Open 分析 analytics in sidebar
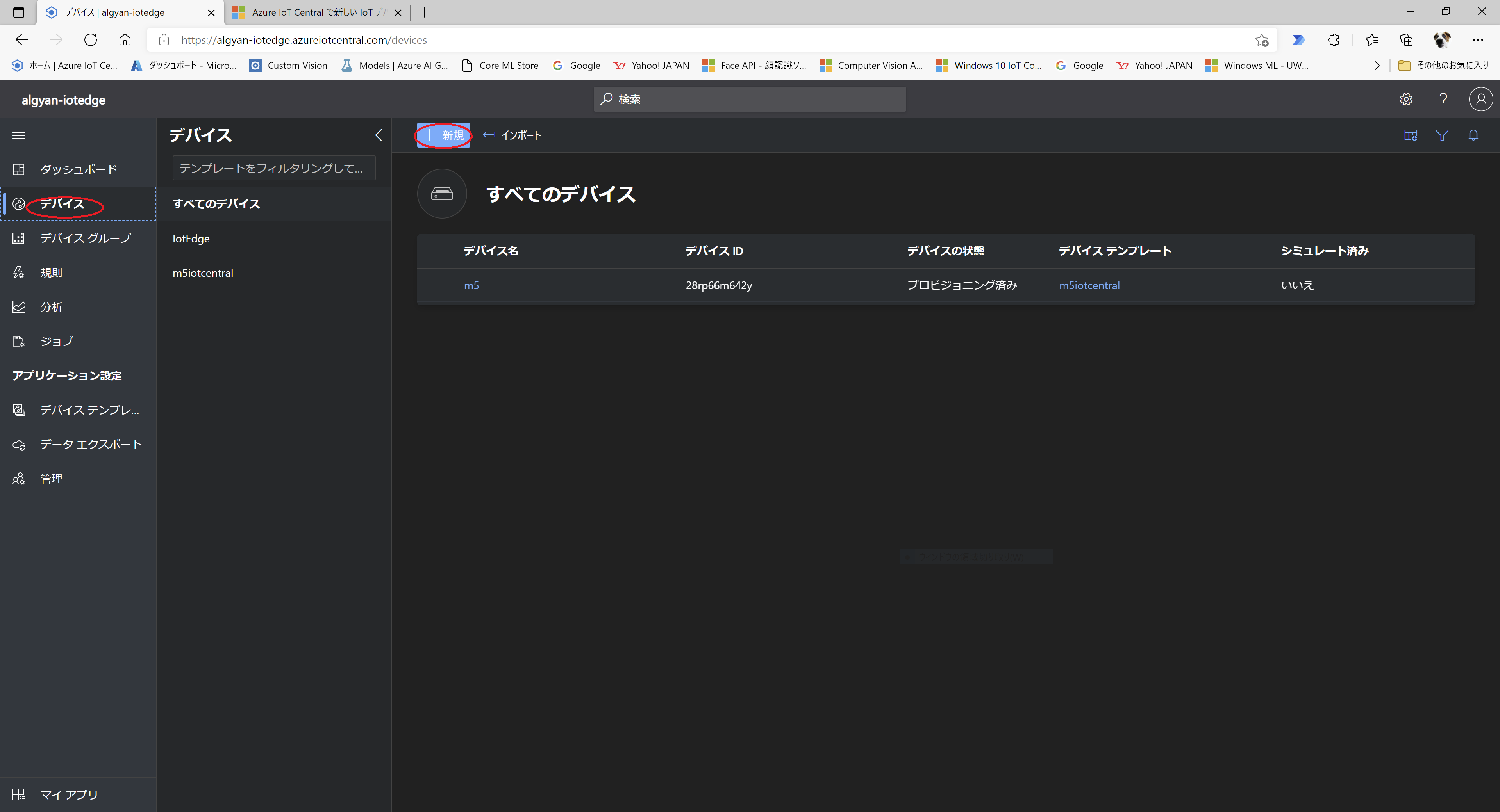Image resolution: width=1500 pixels, height=812 pixels. [51, 307]
